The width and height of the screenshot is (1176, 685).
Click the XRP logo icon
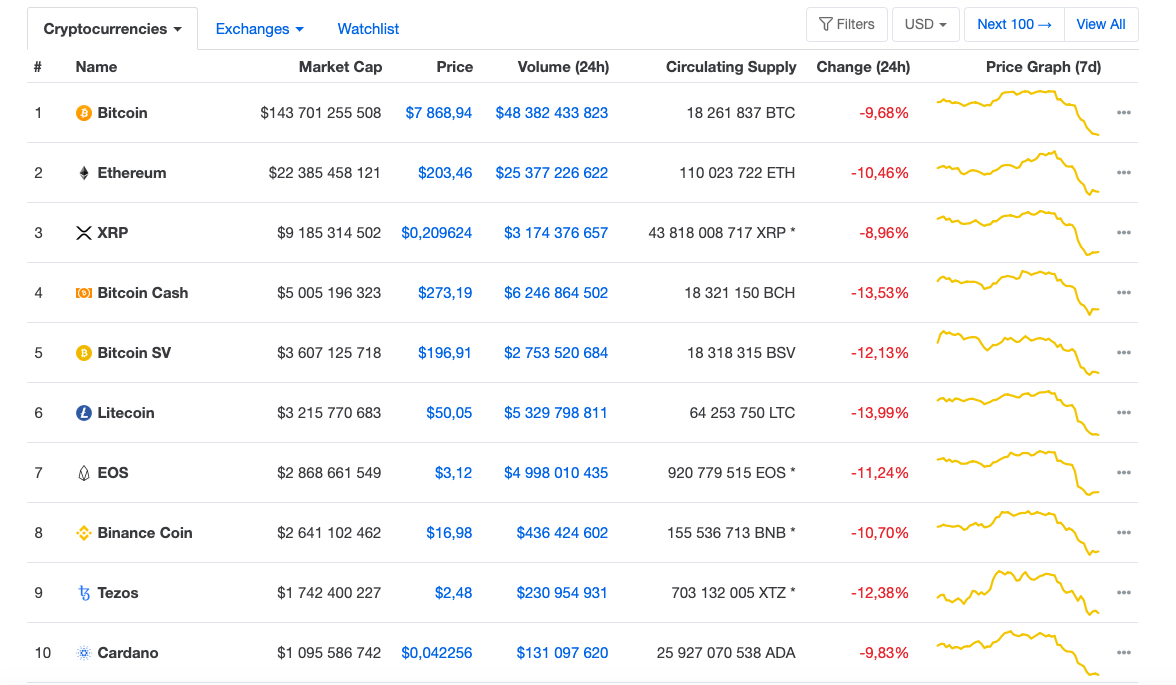coord(84,233)
